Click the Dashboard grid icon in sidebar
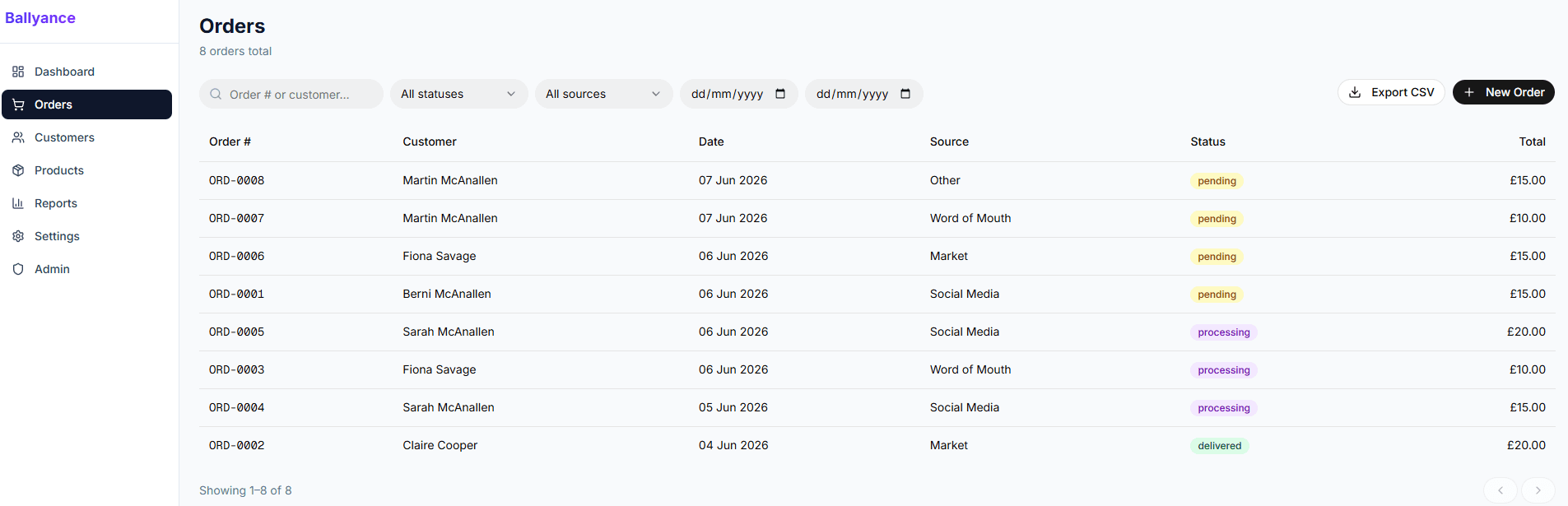 coord(18,72)
